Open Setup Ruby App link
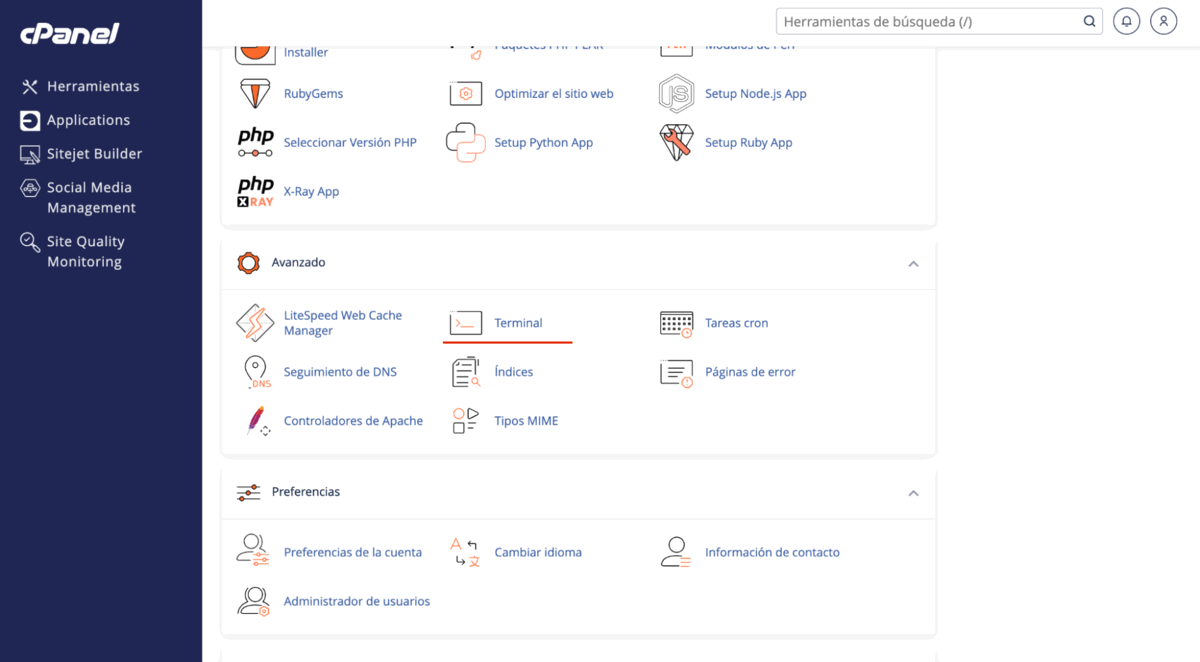1200x662 pixels. pos(748,142)
